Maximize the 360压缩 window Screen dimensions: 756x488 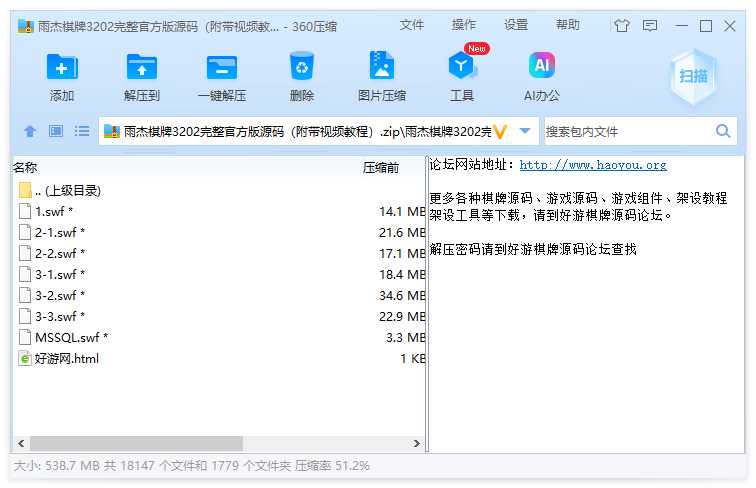pyautogui.click(x=706, y=26)
